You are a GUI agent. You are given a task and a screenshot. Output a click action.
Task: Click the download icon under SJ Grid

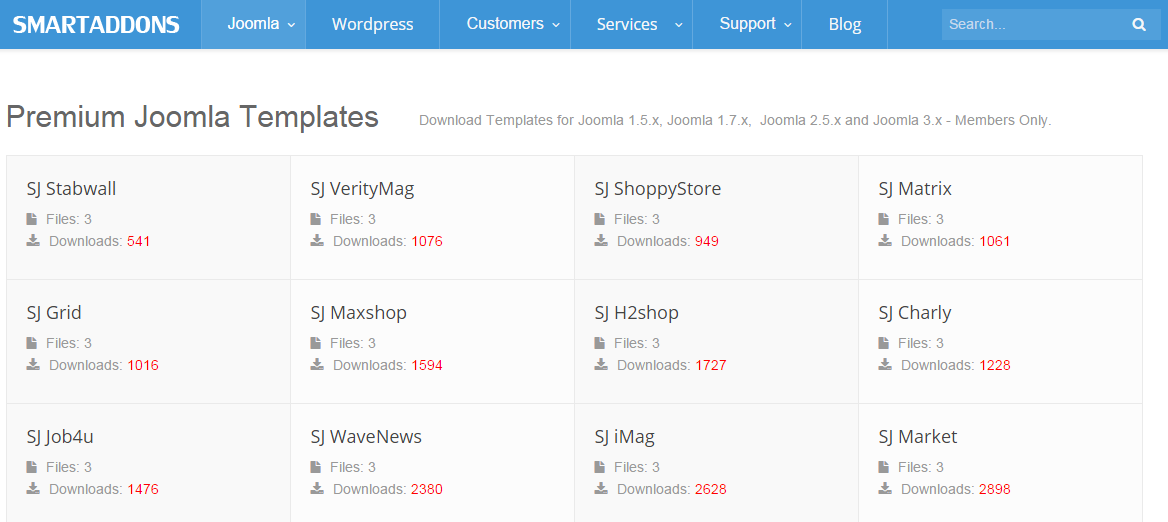(x=33, y=365)
